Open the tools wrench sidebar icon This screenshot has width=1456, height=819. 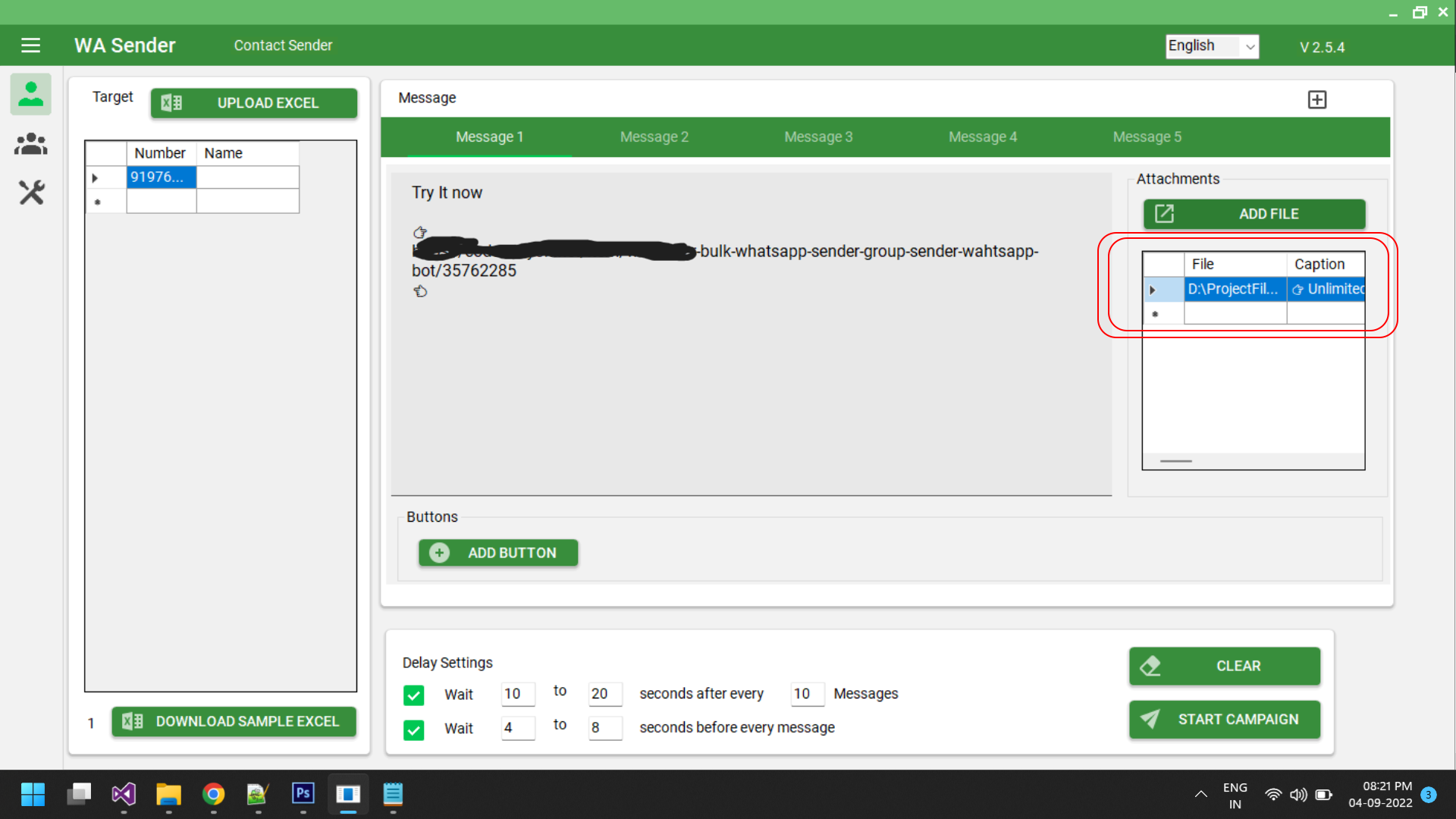31,193
